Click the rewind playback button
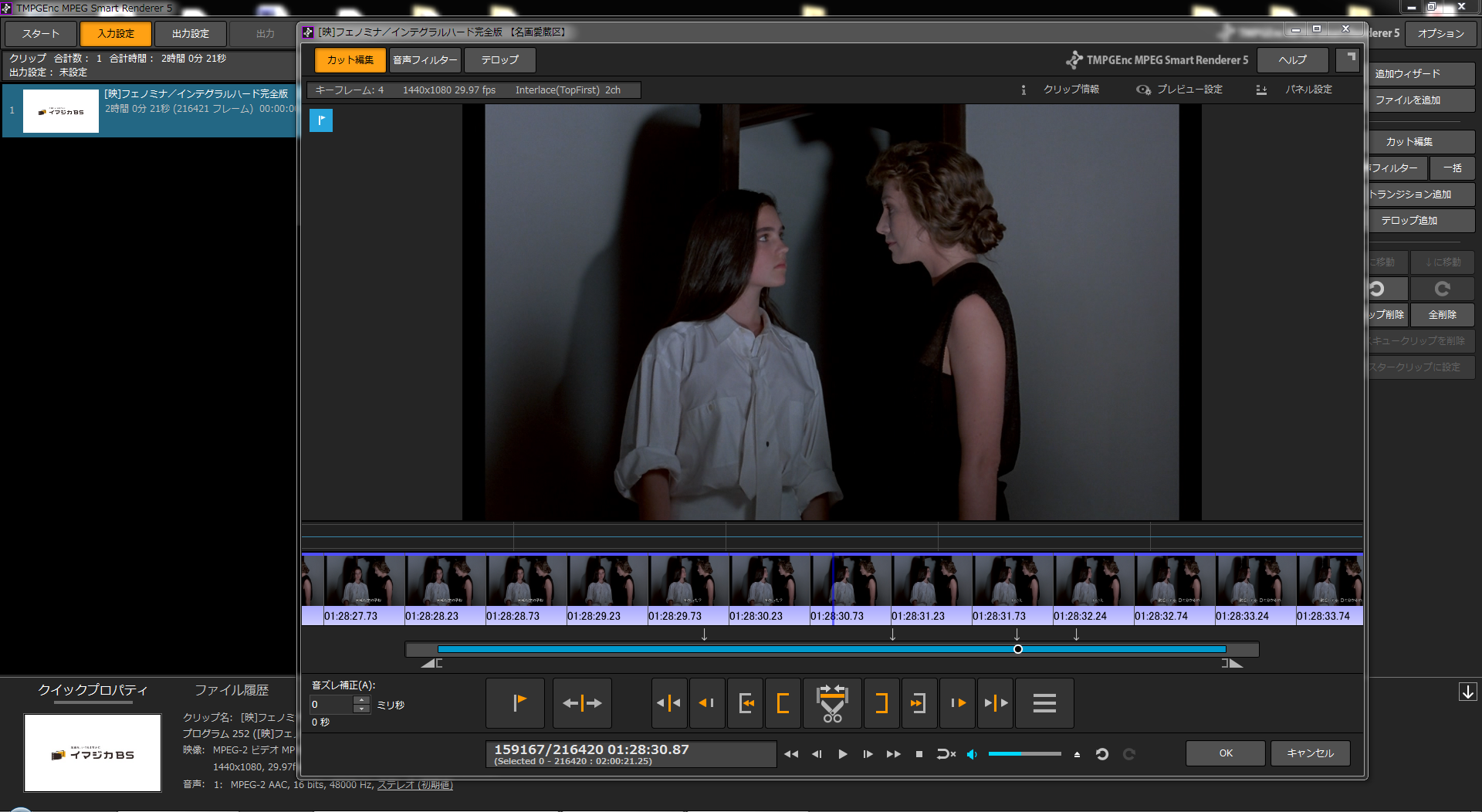Screen dimensions: 1482x812 click(791, 754)
